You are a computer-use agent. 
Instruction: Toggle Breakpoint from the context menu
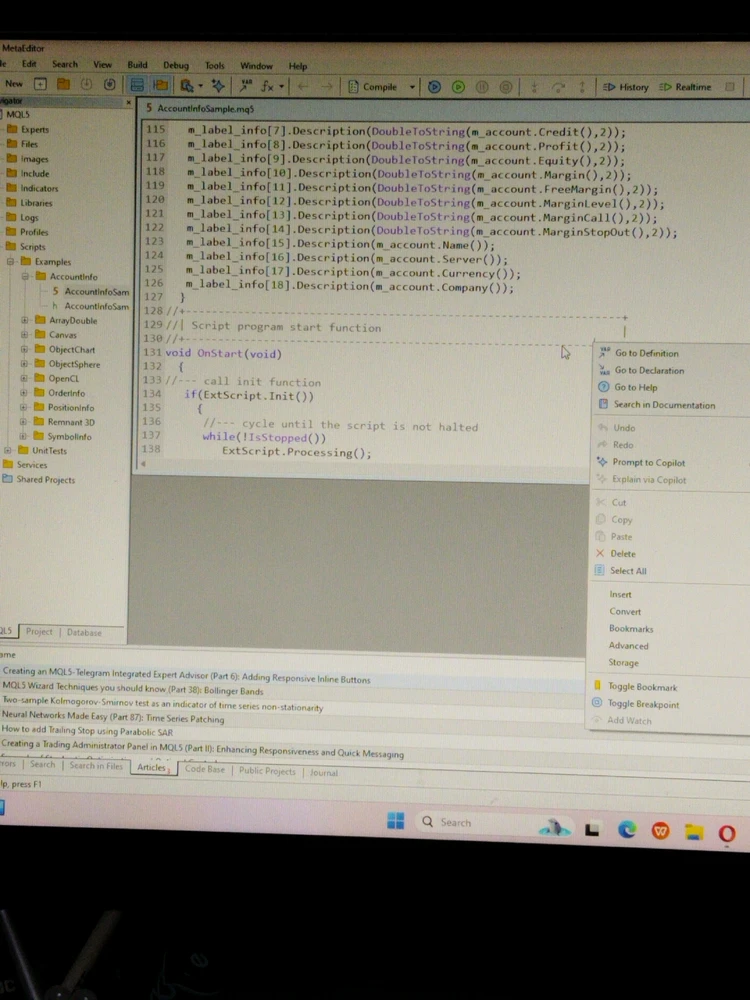(643, 704)
